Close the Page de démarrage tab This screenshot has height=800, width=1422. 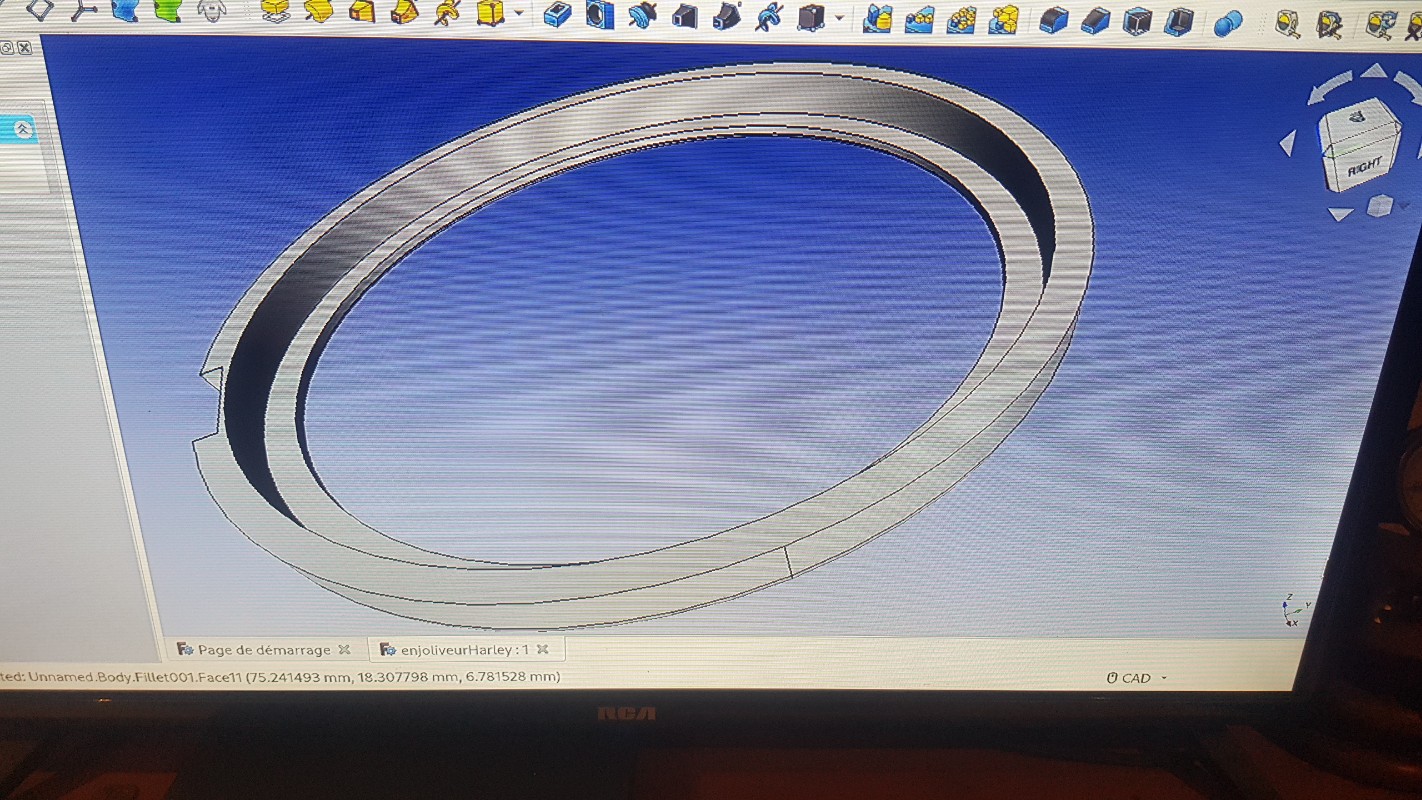pos(344,650)
